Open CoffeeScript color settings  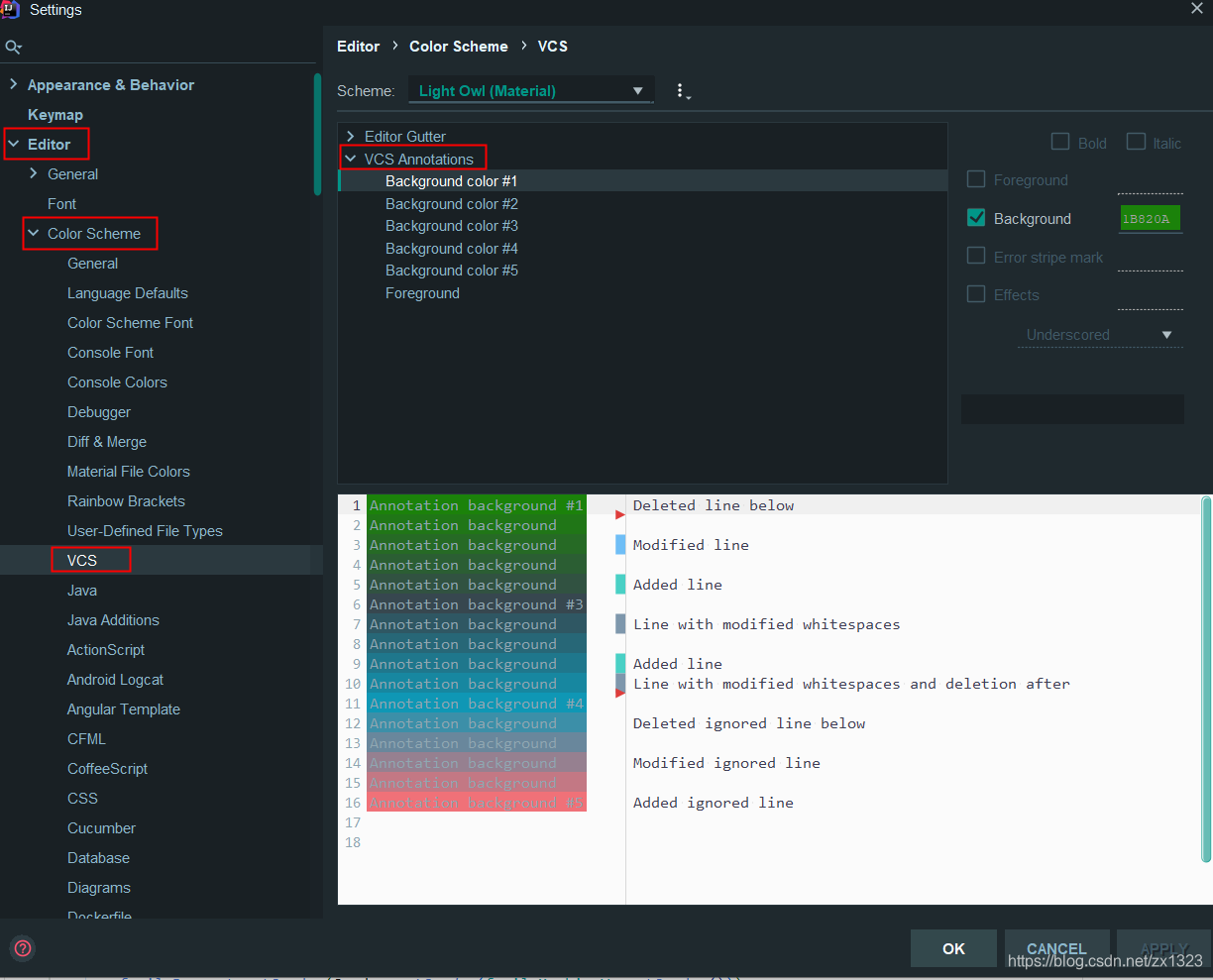tap(107, 768)
